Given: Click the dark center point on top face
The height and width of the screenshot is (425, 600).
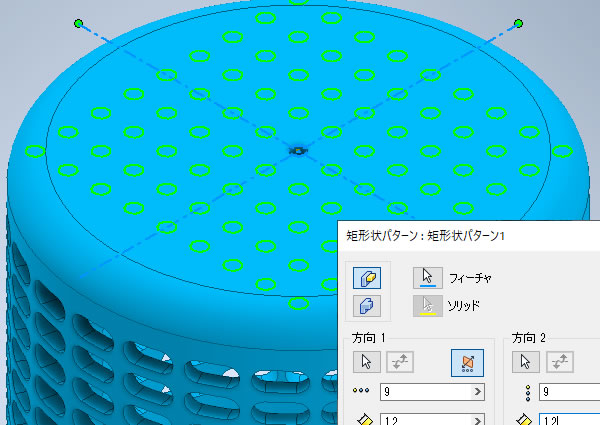Looking at the screenshot, I should tap(298, 151).
